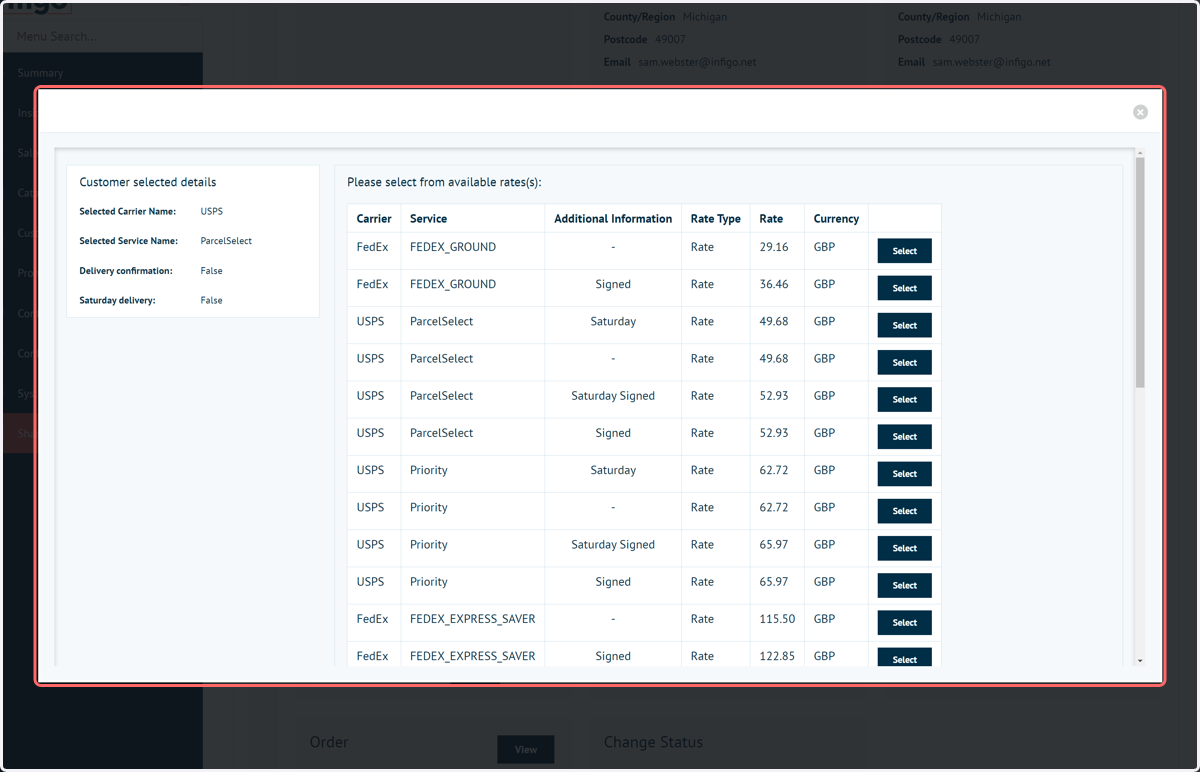This screenshot has width=1200, height=772.
Task: Click the Saturday delivery value False
Action: click(211, 300)
